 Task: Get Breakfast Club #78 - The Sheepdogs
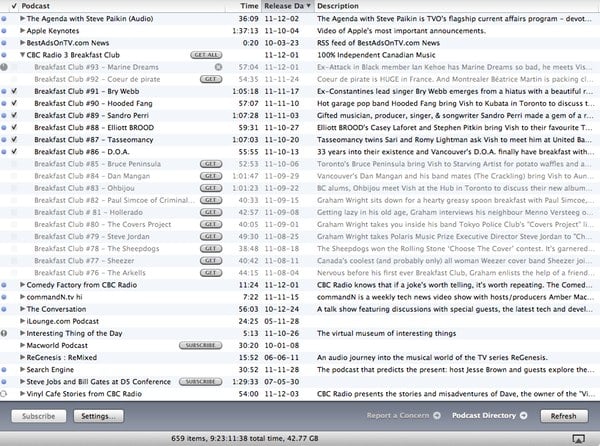(211, 249)
